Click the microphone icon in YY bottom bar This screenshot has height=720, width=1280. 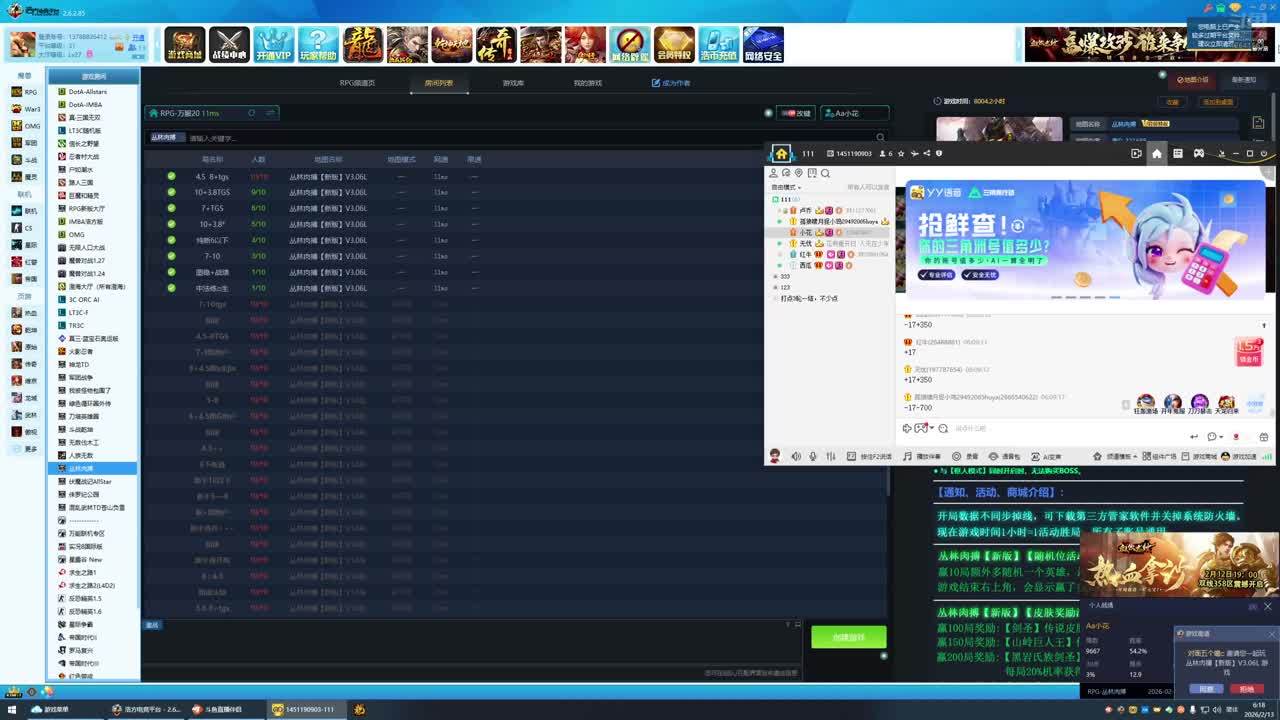[813, 456]
